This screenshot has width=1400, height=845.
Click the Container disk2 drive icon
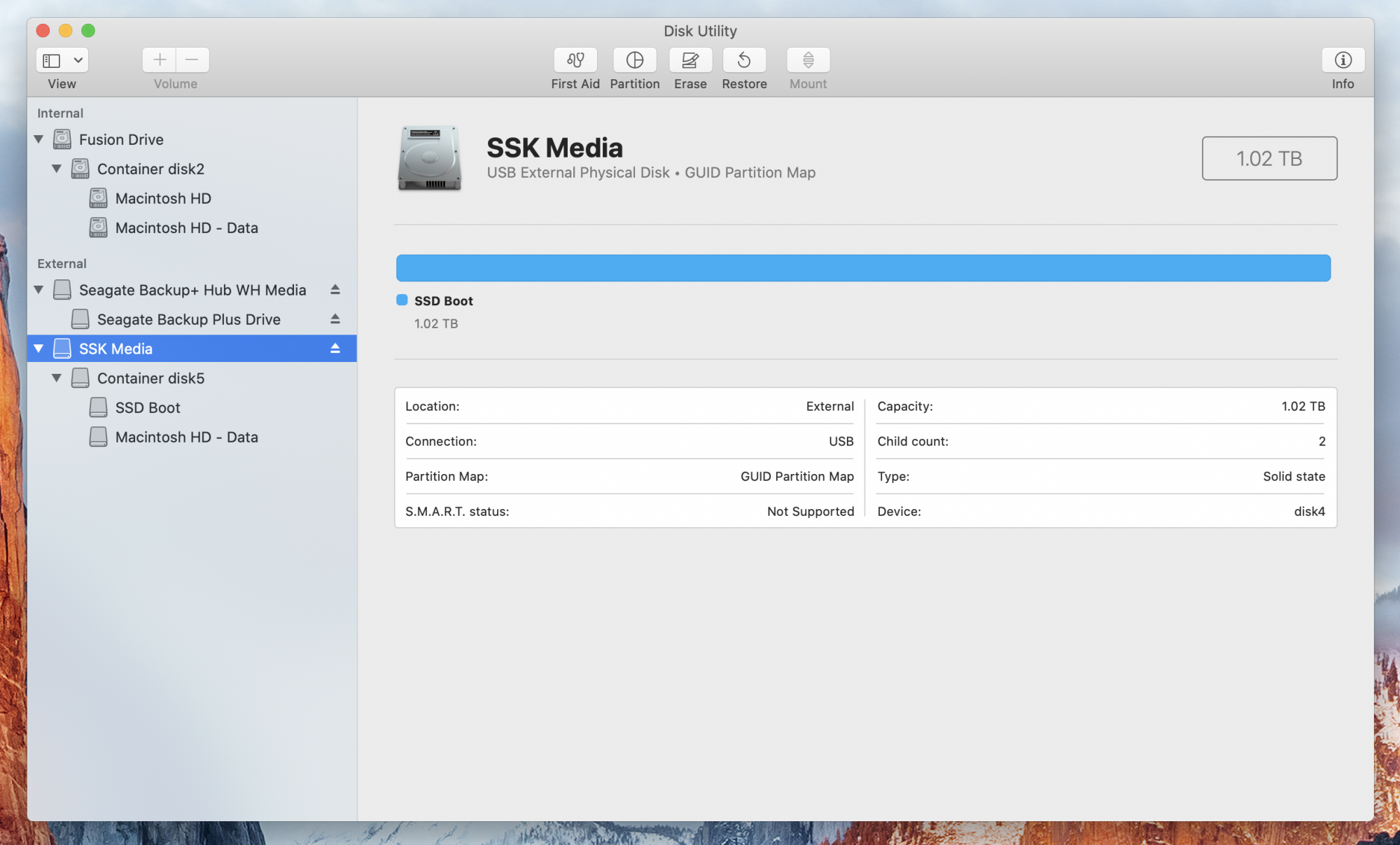(x=80, y=169)
